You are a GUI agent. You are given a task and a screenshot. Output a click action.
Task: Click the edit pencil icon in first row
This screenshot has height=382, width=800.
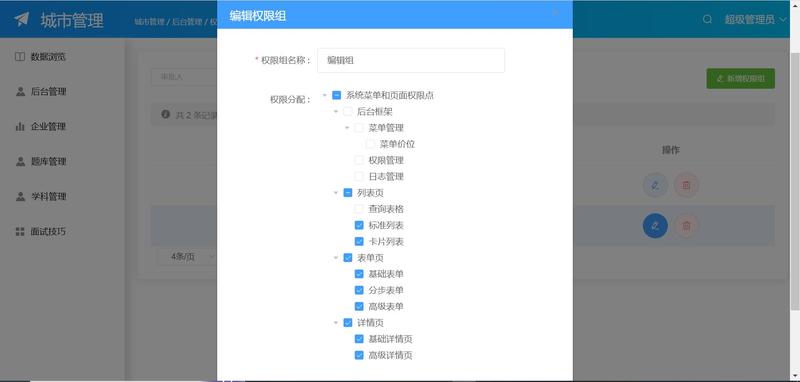655,185
